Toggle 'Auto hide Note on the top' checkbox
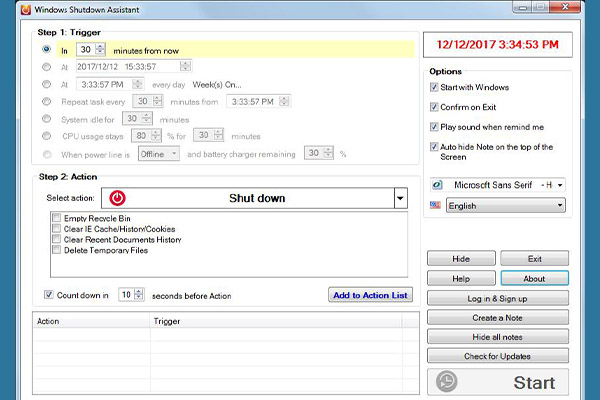 pos(434,147)
